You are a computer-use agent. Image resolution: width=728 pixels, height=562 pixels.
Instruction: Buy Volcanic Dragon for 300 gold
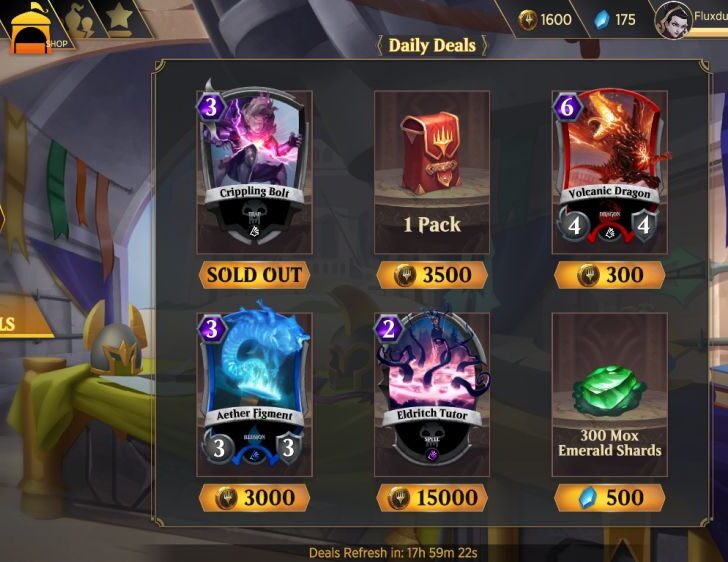[x=610, y=275]
